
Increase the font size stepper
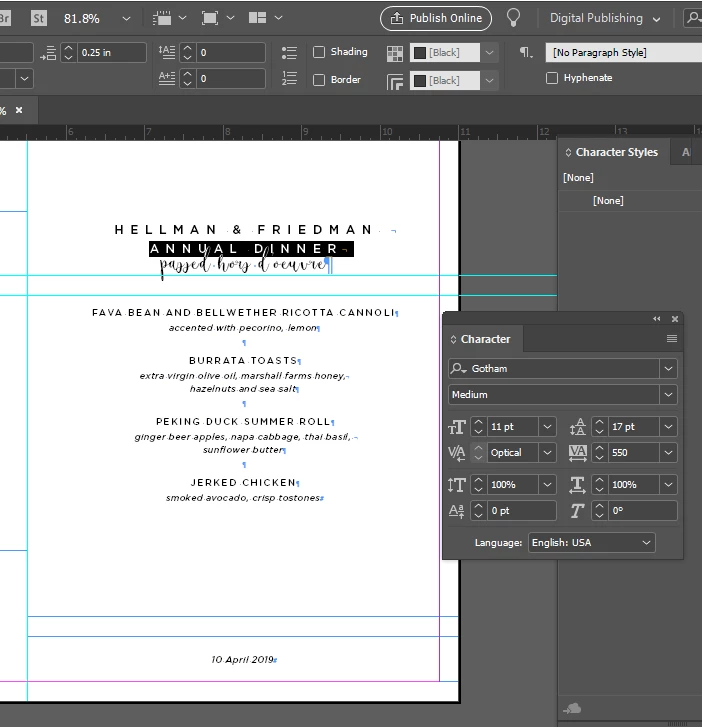[x=479, y=422]
